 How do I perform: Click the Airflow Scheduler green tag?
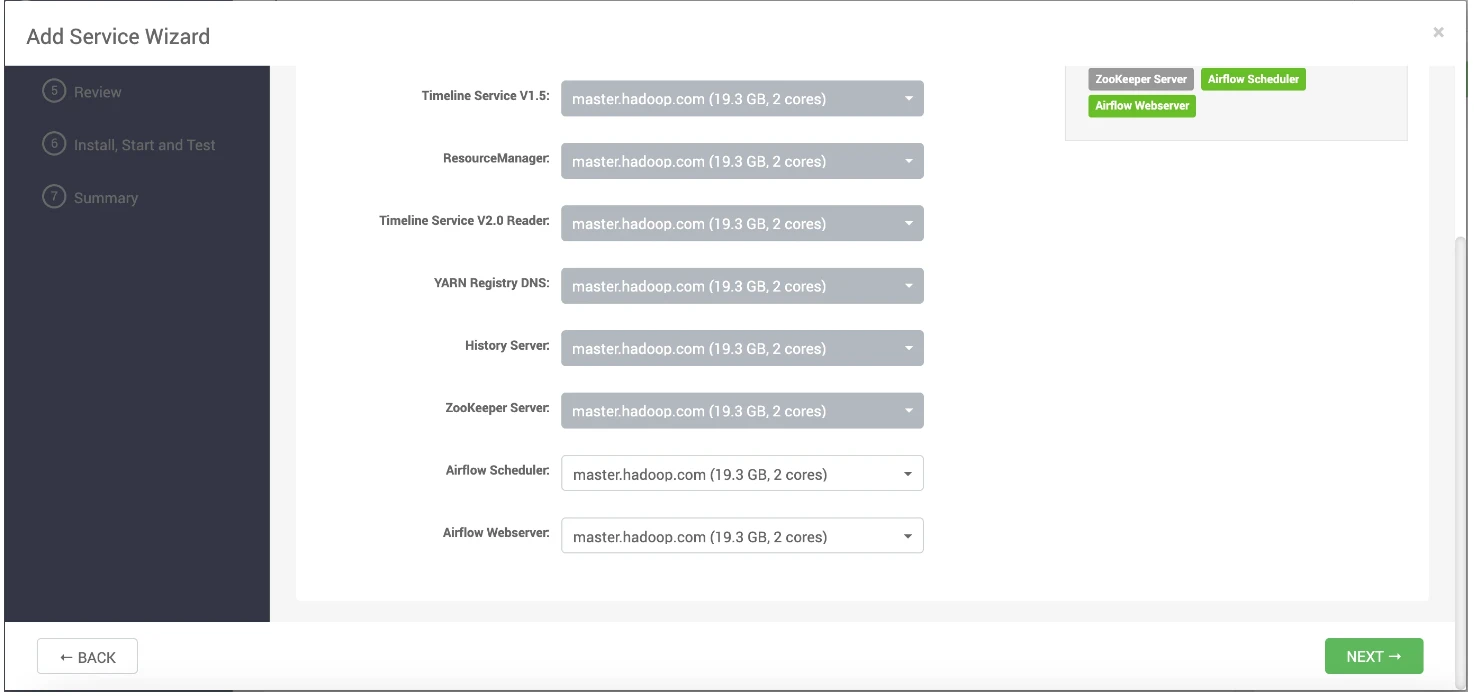(1253, 79)
